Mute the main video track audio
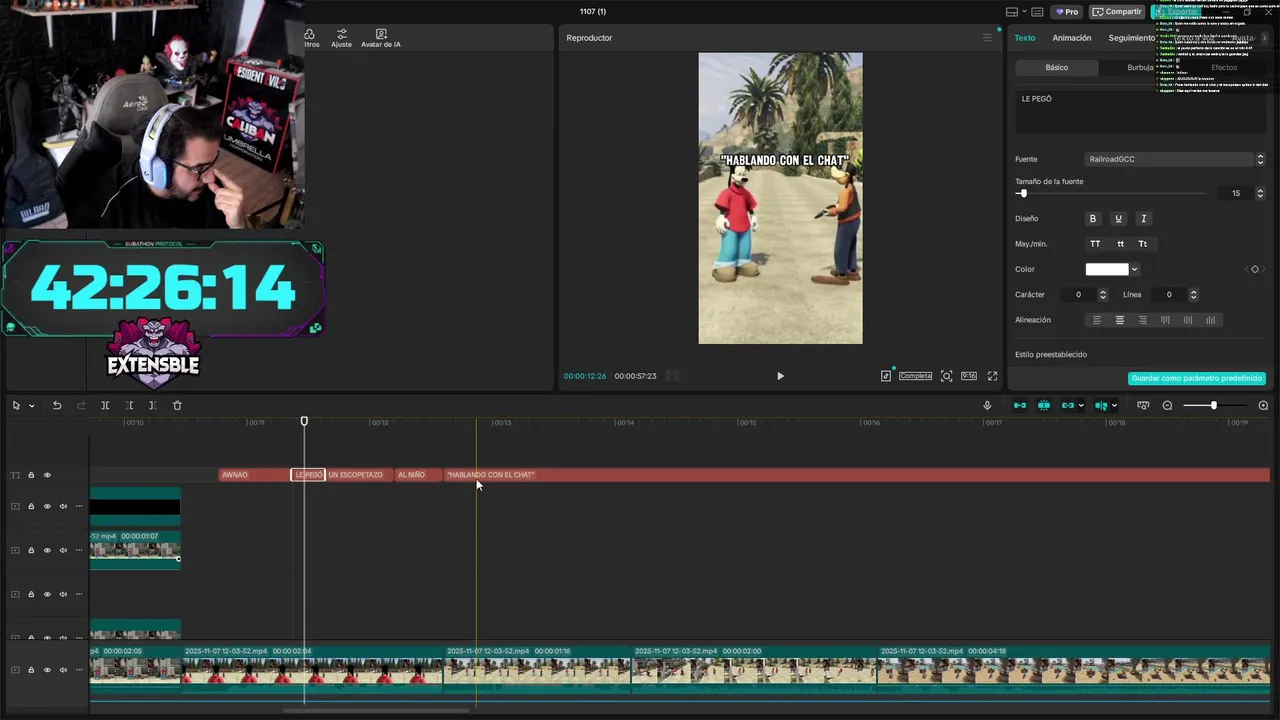 pyautogui.click(x=63, y=670)
